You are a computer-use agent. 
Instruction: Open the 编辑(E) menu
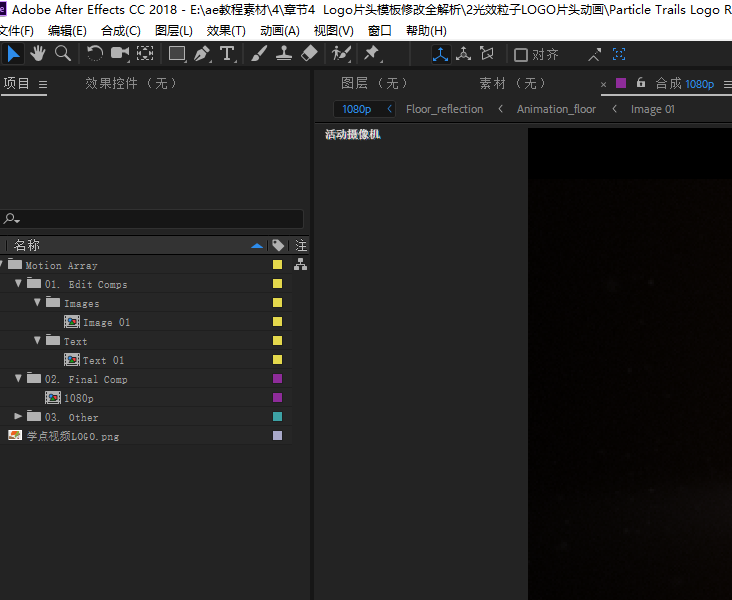point(67,31)
